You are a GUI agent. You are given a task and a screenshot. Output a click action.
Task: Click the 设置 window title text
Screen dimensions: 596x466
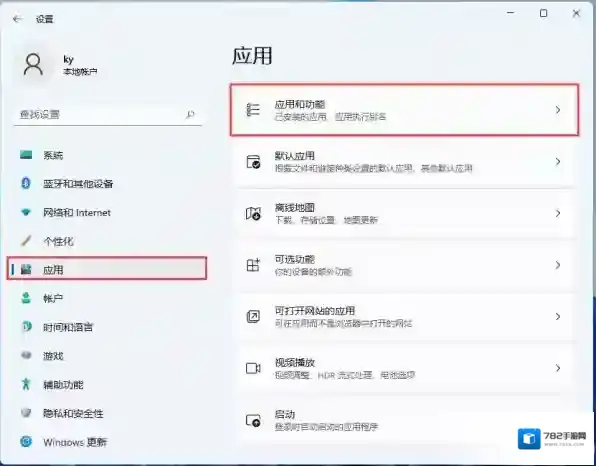[44, 19]
